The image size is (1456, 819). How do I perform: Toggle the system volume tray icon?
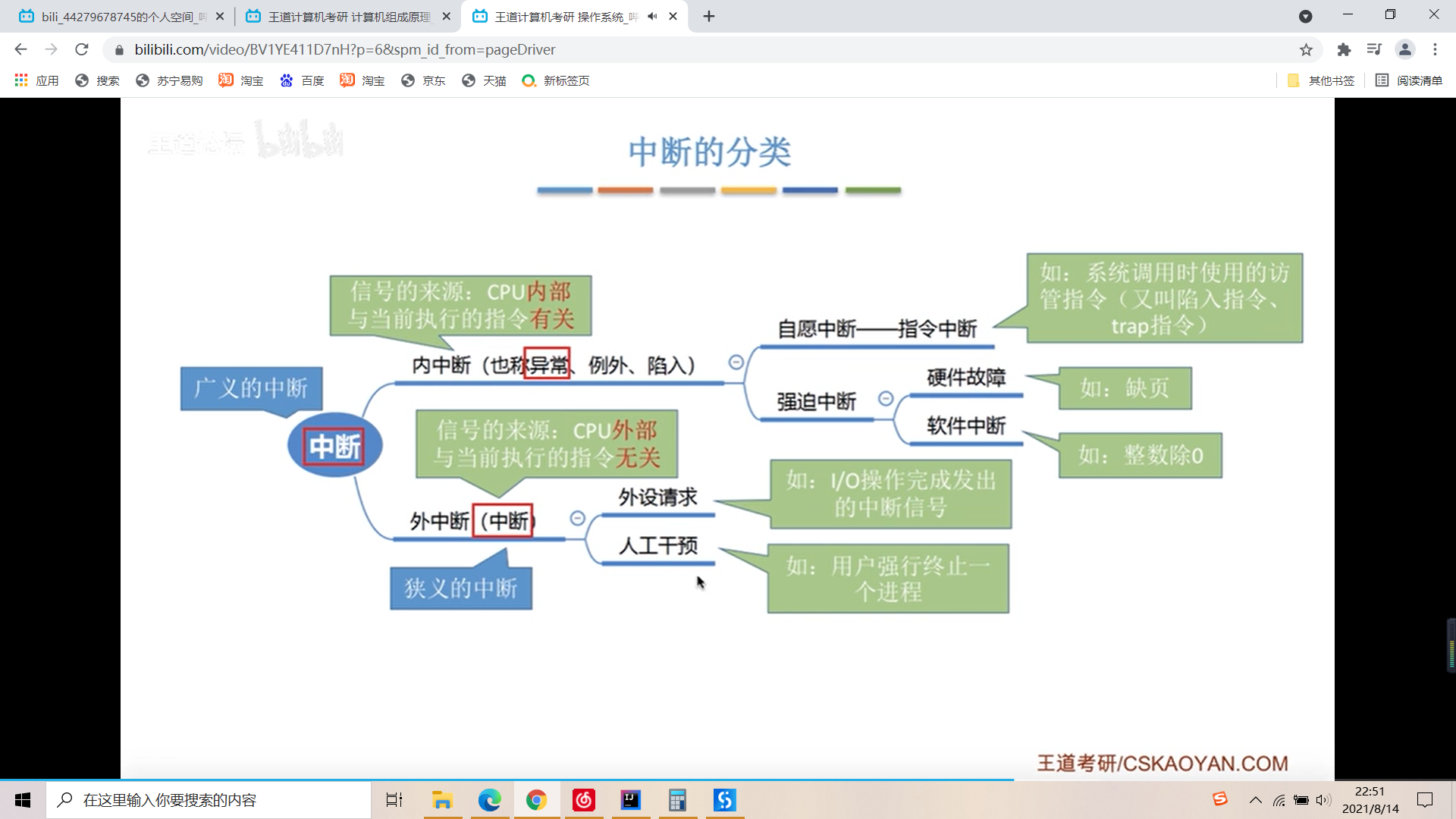[x=1323, y=800]
